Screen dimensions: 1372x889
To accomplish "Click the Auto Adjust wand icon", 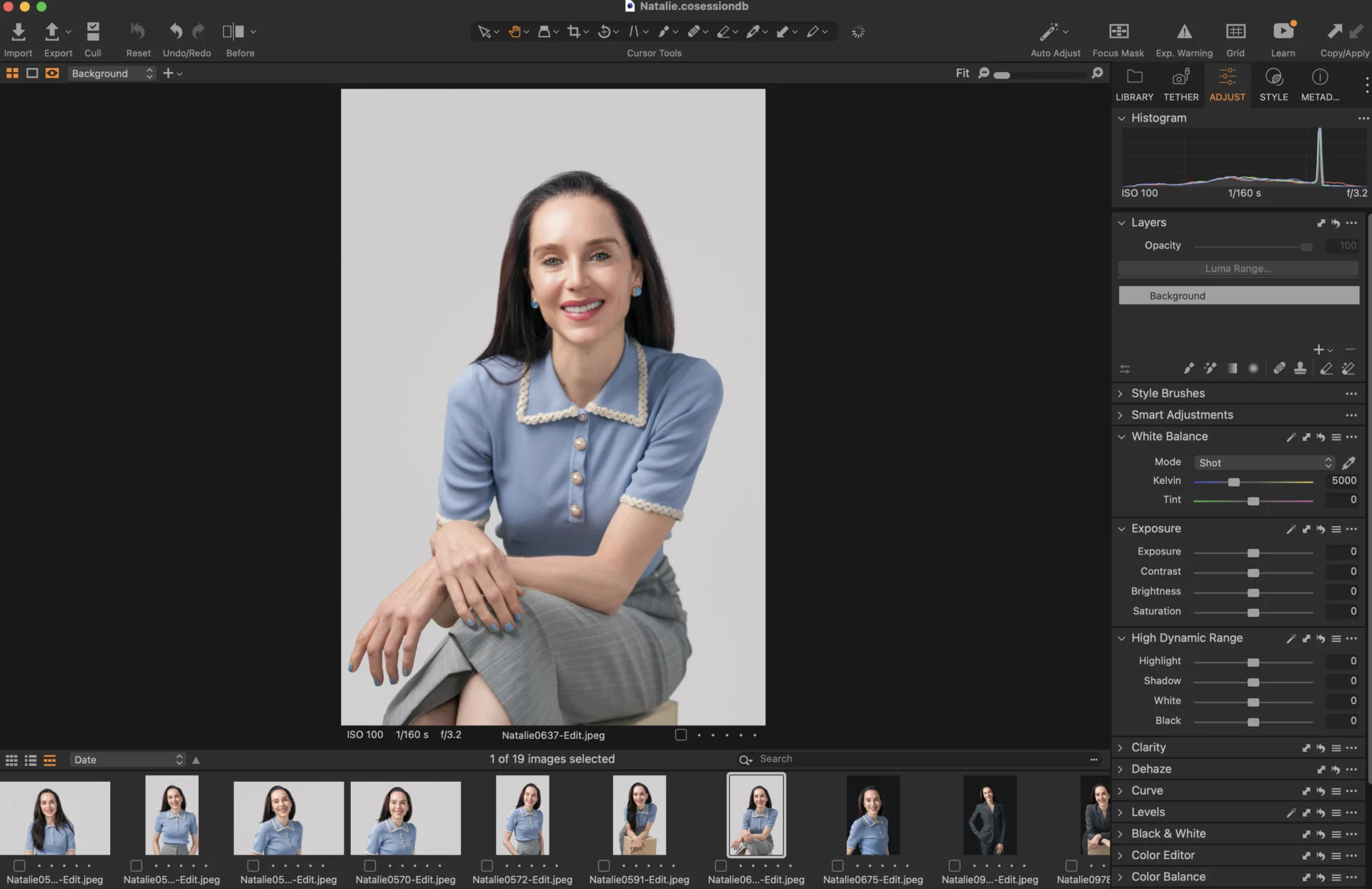I will pos(1049,31).
